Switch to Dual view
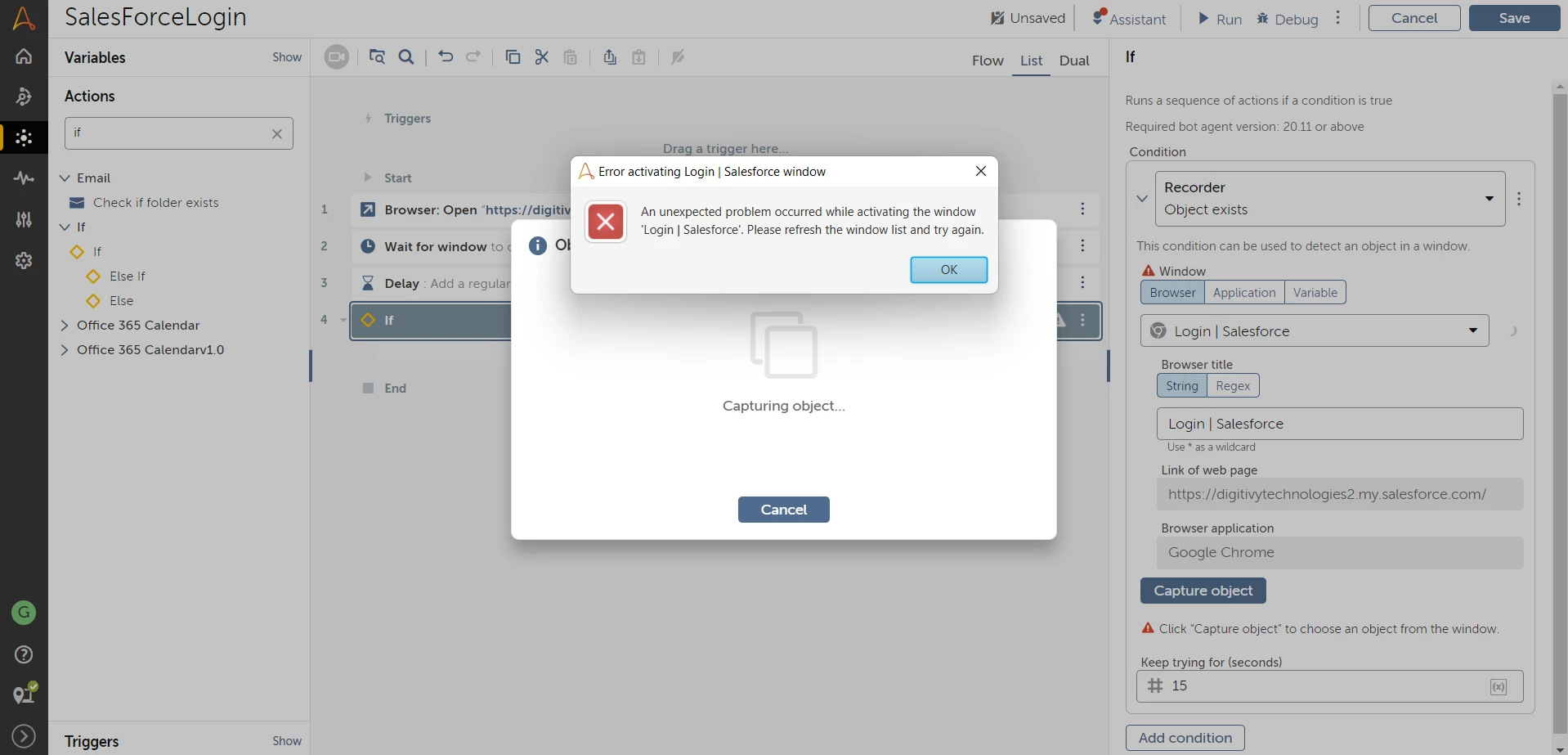The image size is (1568, 755). (1074, 61)
